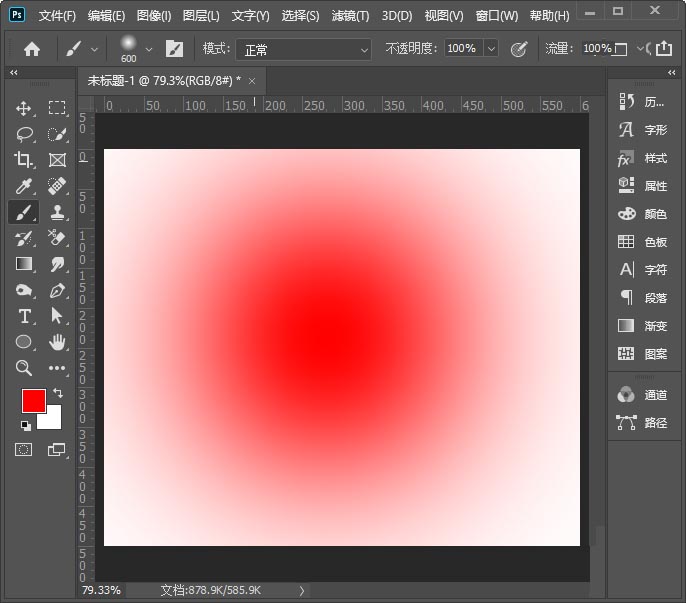This screenshot has width=686, height=603.
Task: Choose the Eyedropper tool
Action: (24, 186)
